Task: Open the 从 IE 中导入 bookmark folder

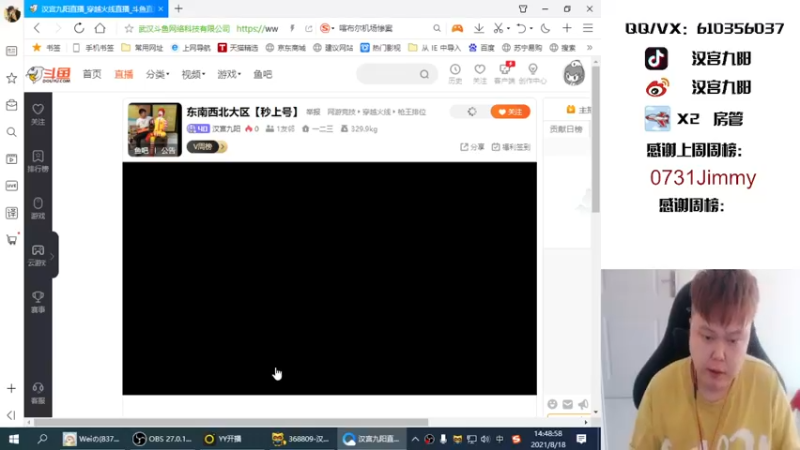Action: tap(434, 47)
